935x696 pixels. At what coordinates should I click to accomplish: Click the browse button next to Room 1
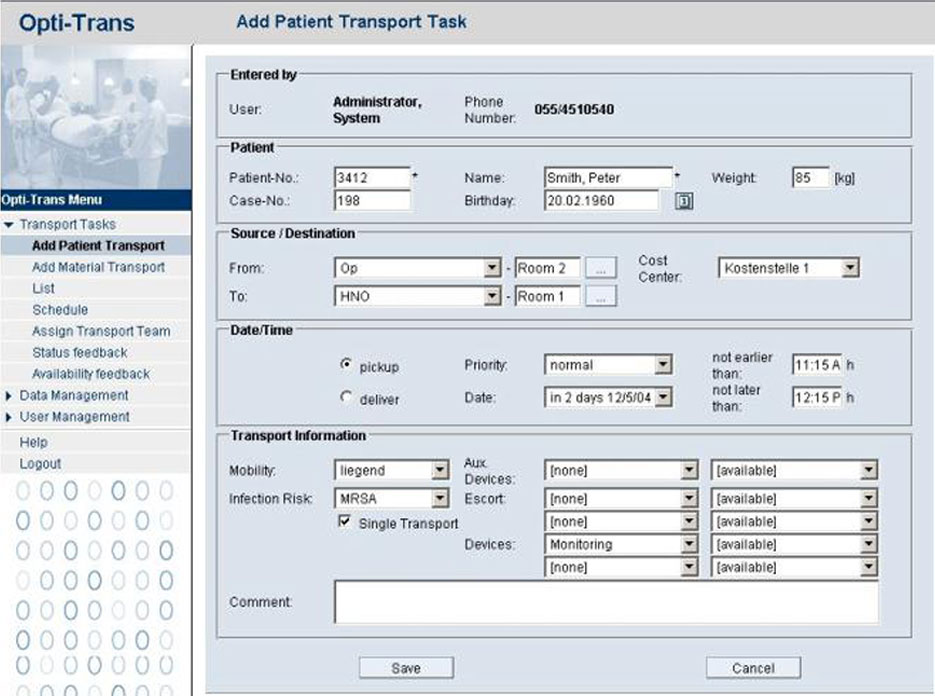click(600, 296)
